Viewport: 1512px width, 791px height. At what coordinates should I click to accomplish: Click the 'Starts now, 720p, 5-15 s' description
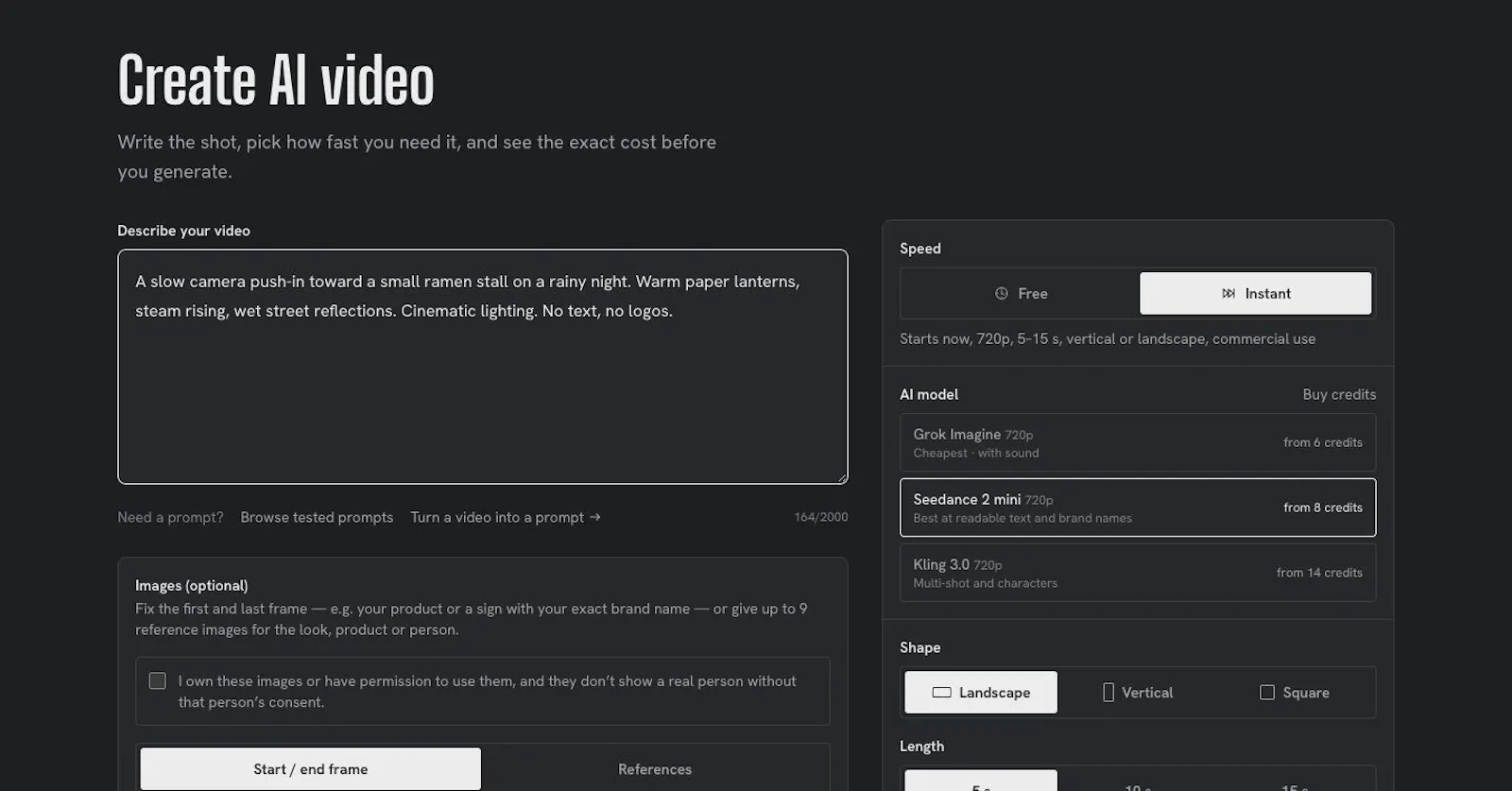(x=1108, y=339)
